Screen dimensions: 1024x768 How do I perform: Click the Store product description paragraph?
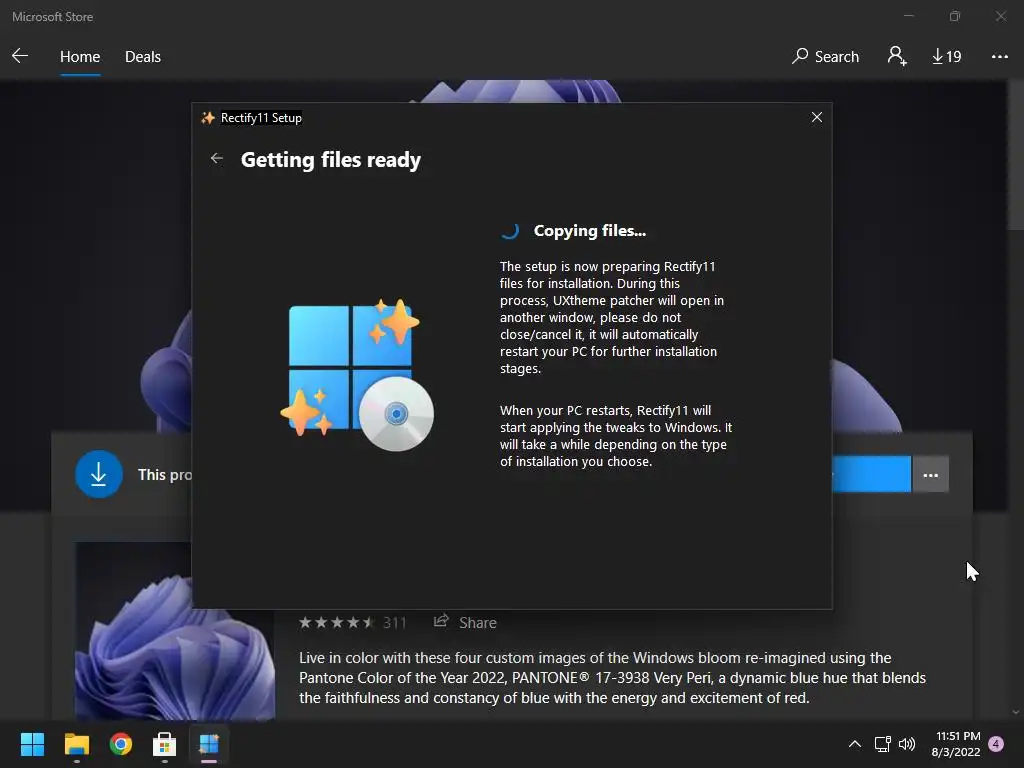[612, 678]
